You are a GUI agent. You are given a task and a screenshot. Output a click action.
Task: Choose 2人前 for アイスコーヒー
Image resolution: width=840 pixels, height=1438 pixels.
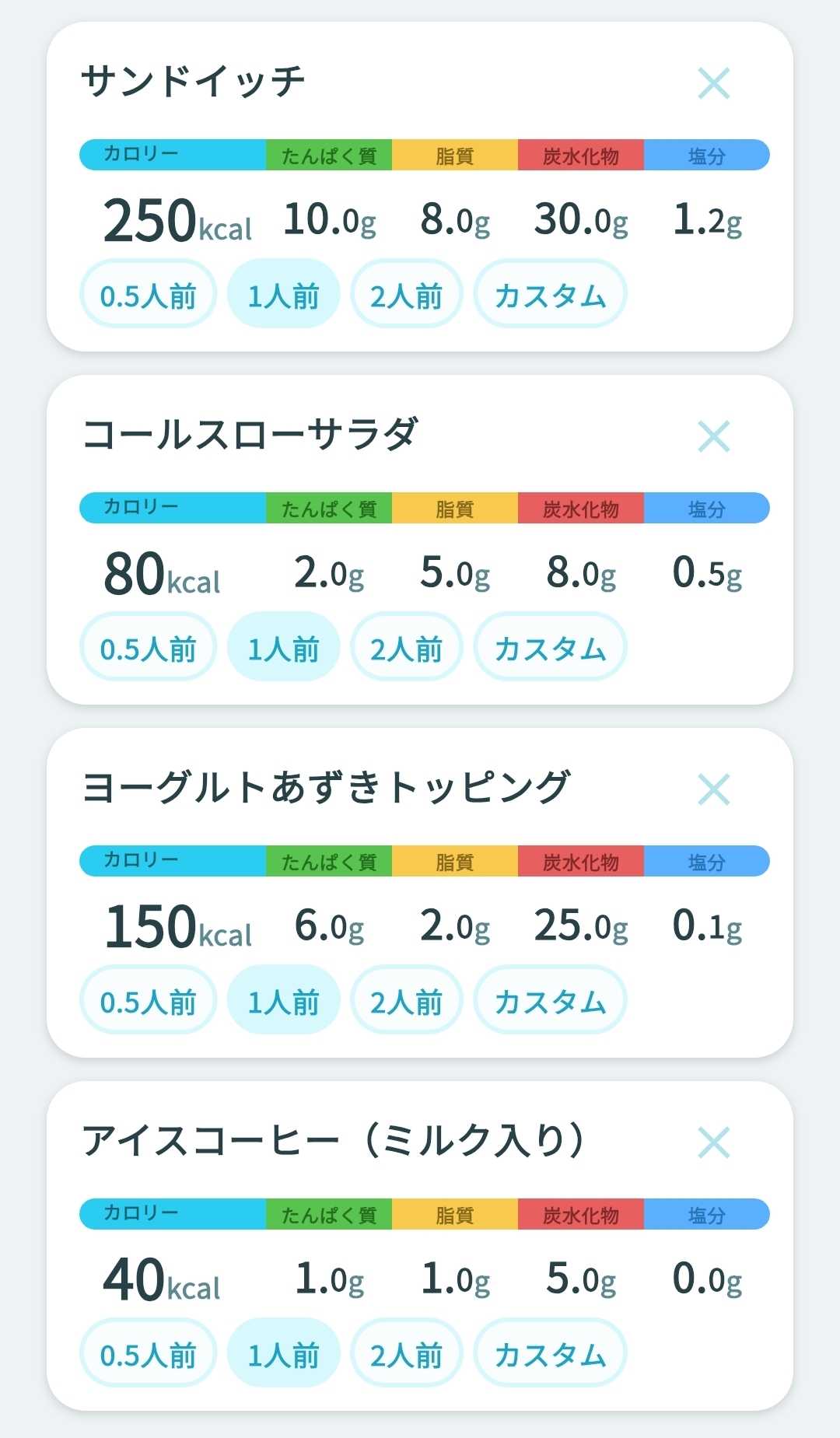[x=407, y=1353]
